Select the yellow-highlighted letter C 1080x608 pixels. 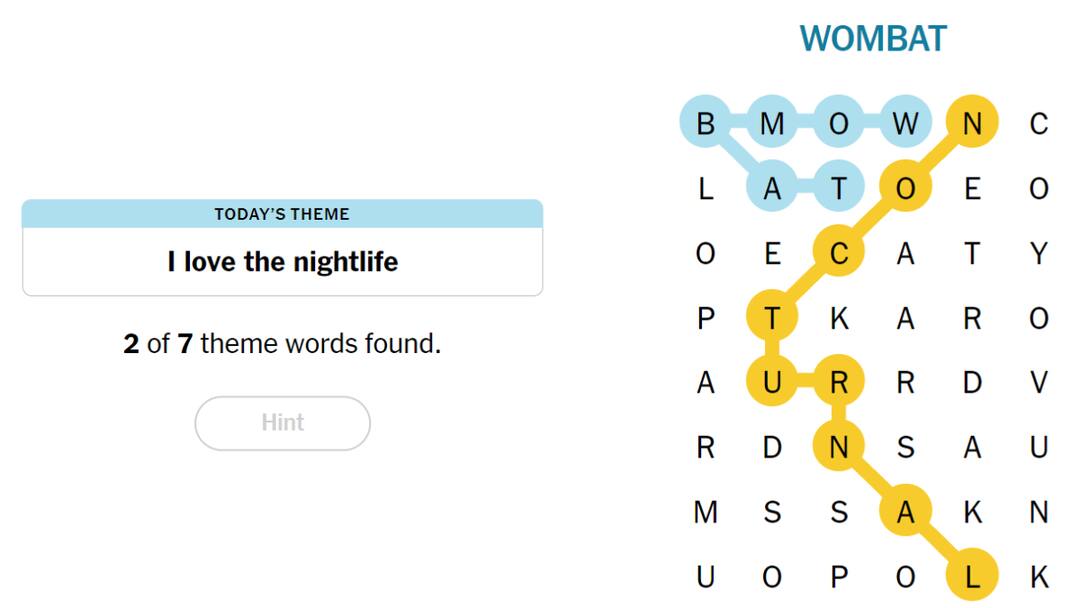pos(839,254)
